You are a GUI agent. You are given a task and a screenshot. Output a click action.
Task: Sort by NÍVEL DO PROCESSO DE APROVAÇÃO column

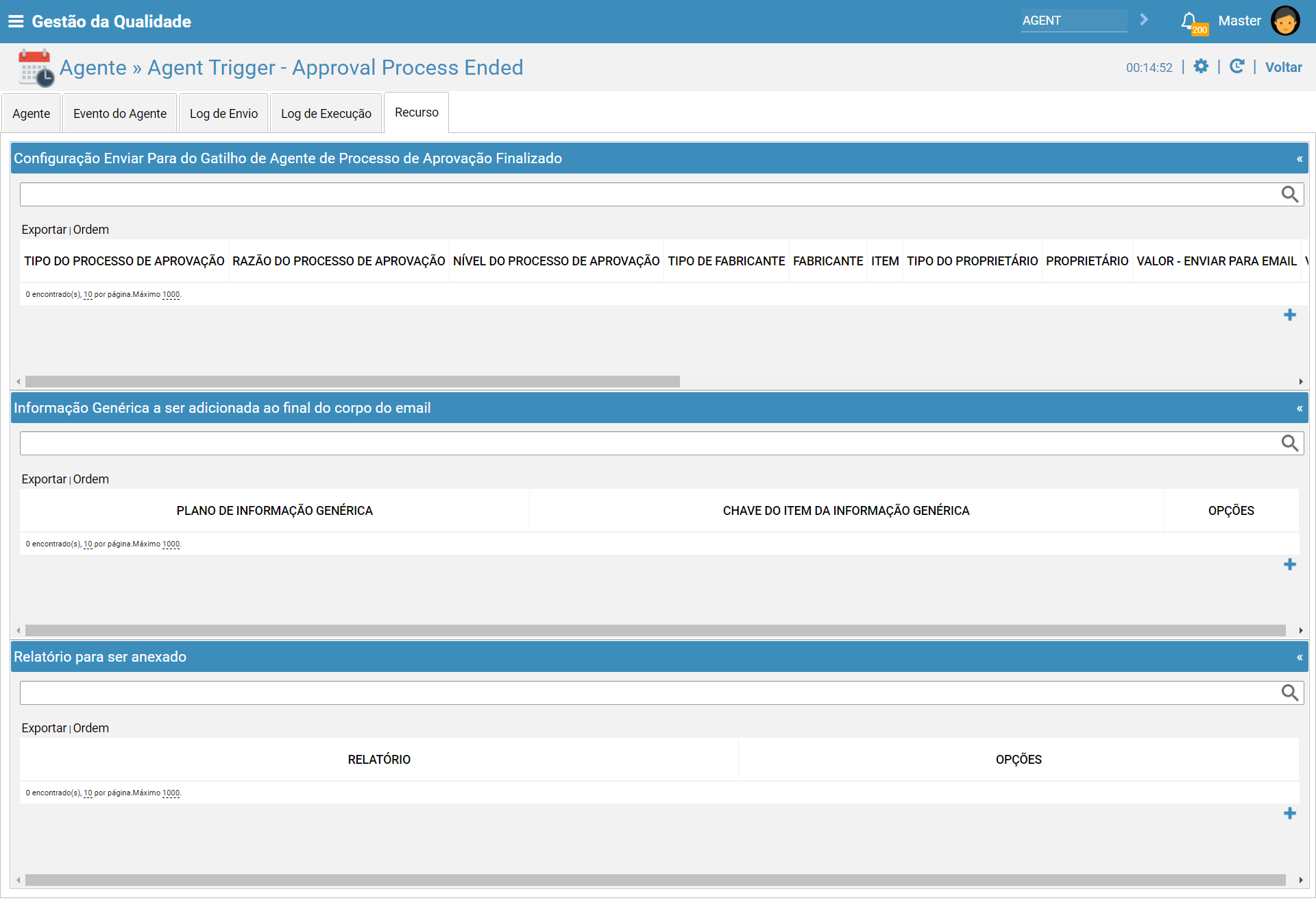(556, 261)
